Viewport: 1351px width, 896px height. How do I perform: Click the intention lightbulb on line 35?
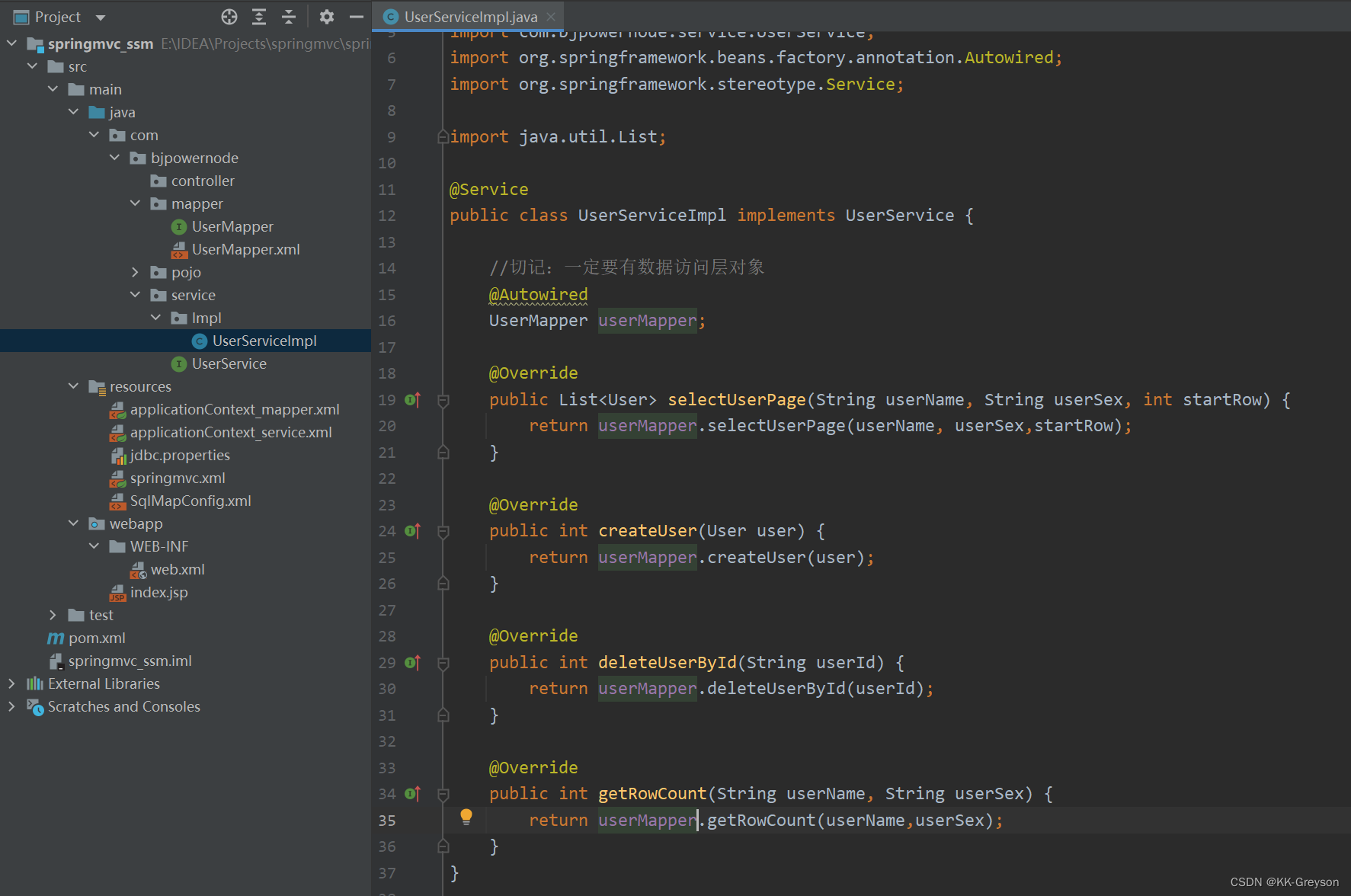pyautogui.click(x=466, y=818)
